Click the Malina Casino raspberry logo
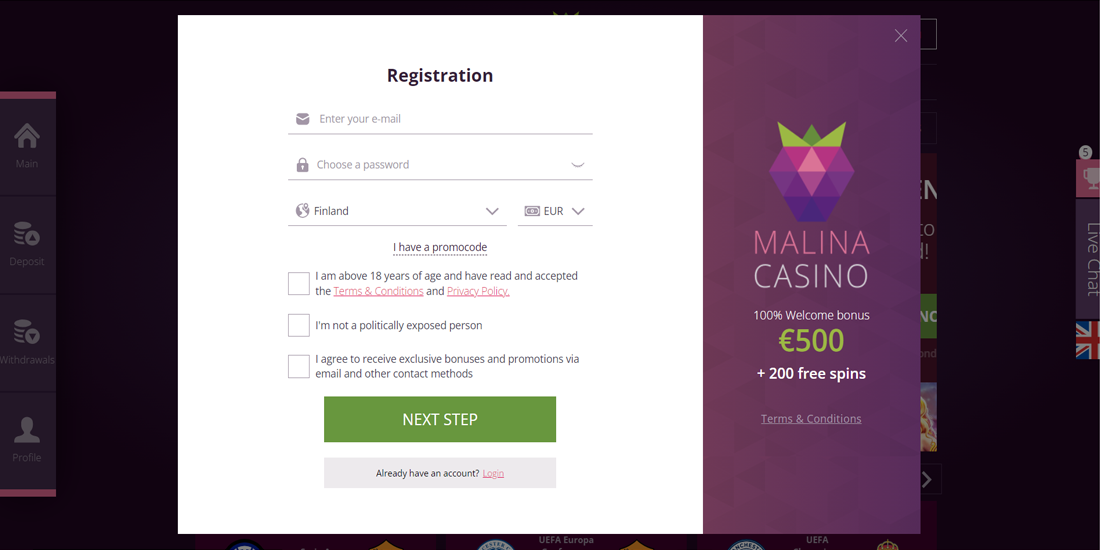 pyautogui.click(x=811, y=172)
